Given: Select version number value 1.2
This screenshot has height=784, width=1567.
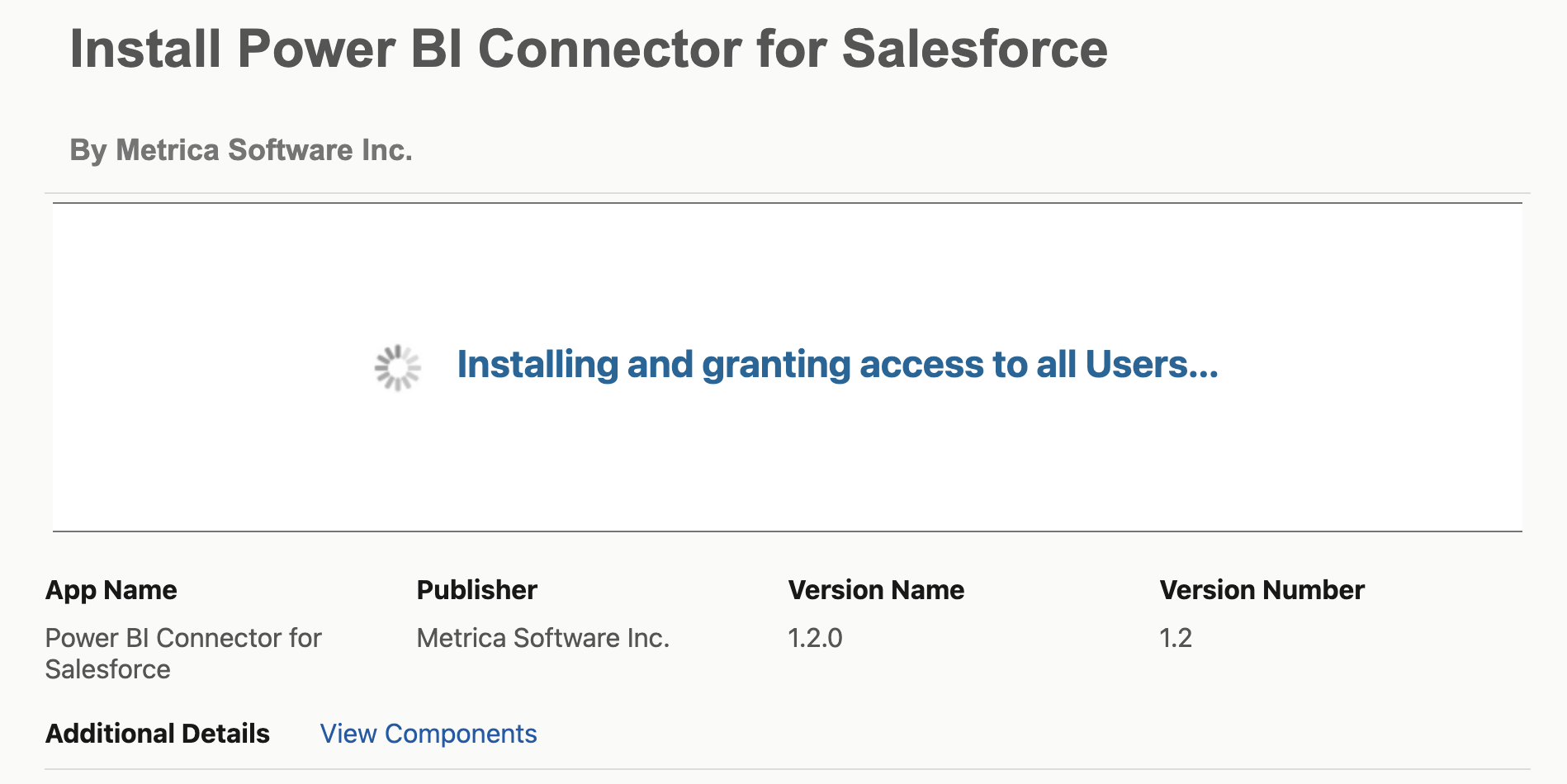Looking at the screenshot, I should (1176, 638).
